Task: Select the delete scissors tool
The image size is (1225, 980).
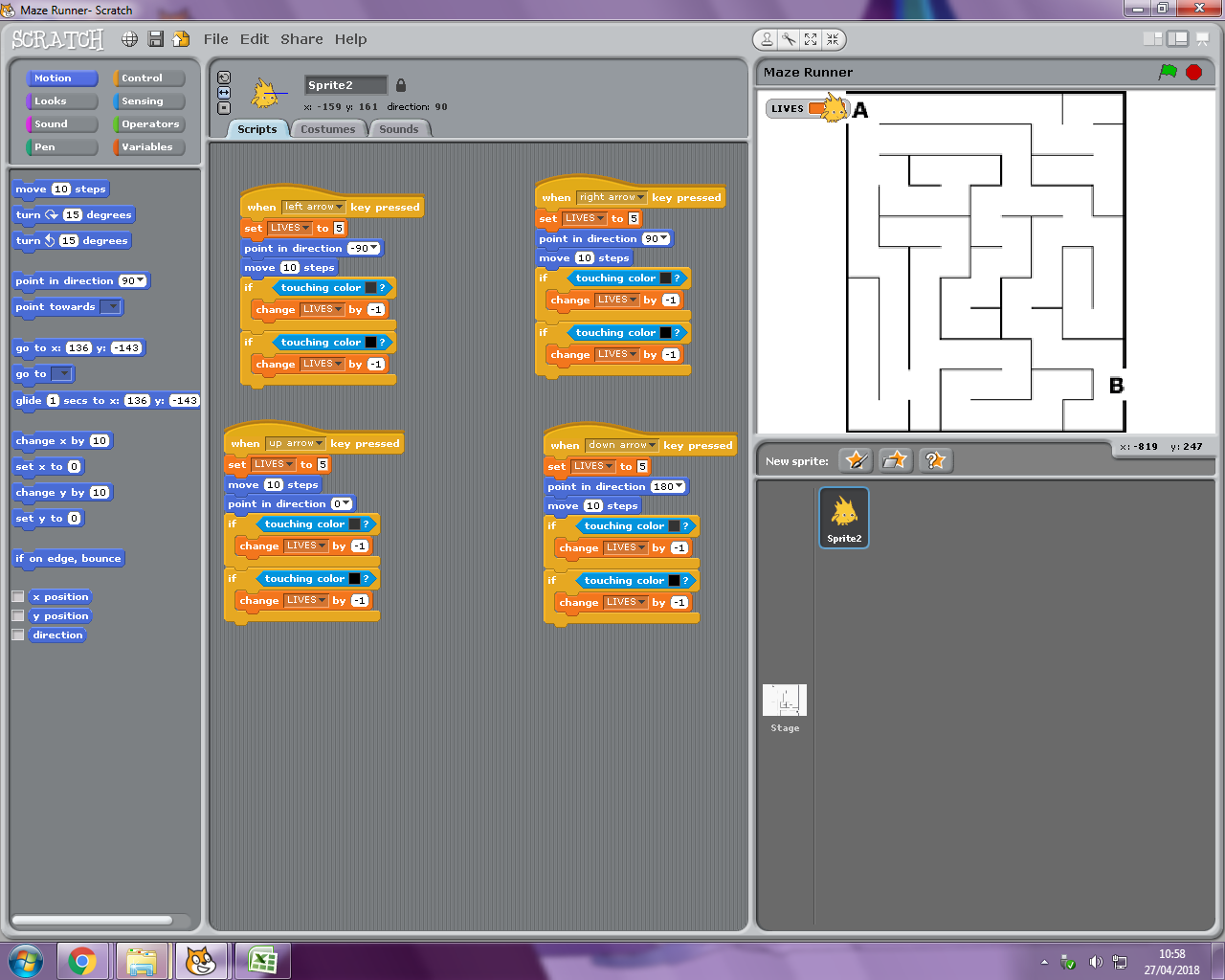Action: point(789,39)
